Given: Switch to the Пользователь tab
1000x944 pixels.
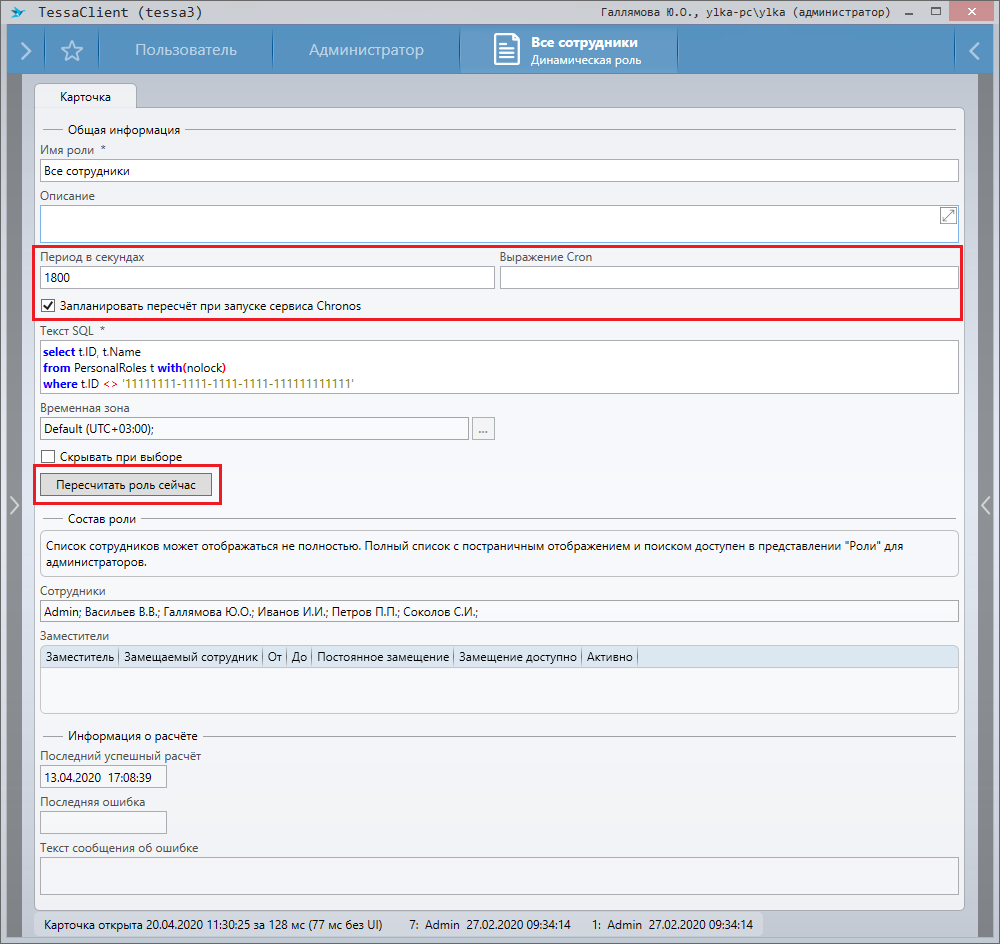Looking at the screenshot, I should [186, 51].
